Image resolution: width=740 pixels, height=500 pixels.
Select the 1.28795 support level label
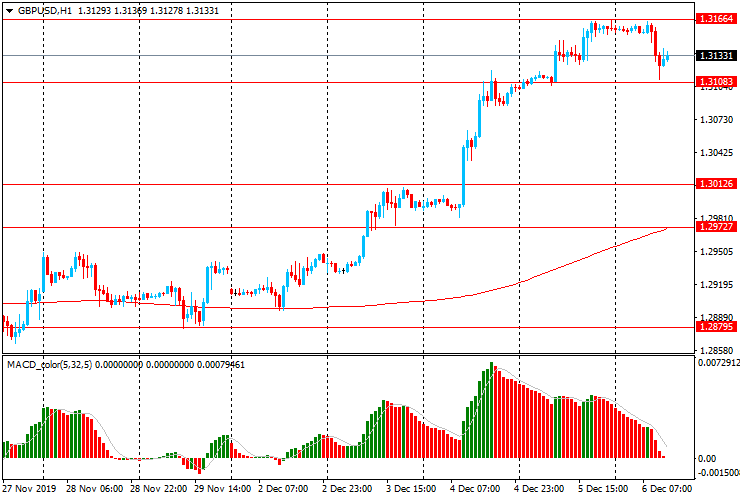(716, 327)
